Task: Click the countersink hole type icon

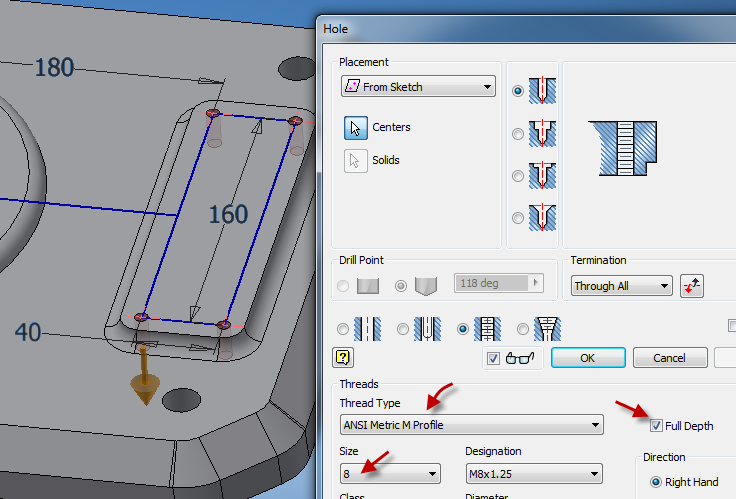Action: tap(543, 218)
